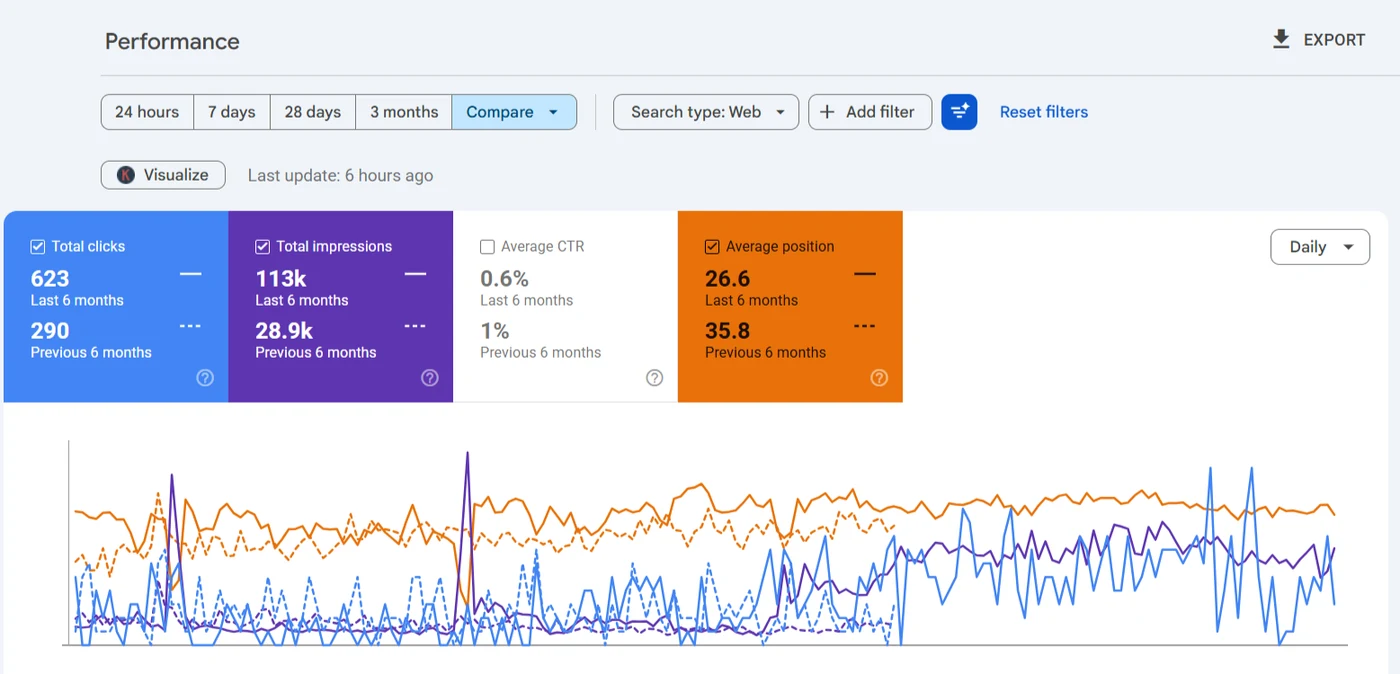This screenshot has height=674, width=1400.
Task: Click the Add filter button
Action: click(x=870, y=112)
